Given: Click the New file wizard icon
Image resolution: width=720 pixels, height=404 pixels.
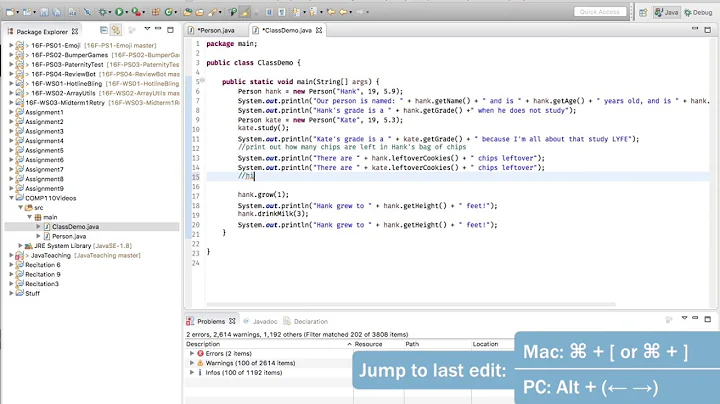Looking at the screenshot, I should tap(10, 12).
